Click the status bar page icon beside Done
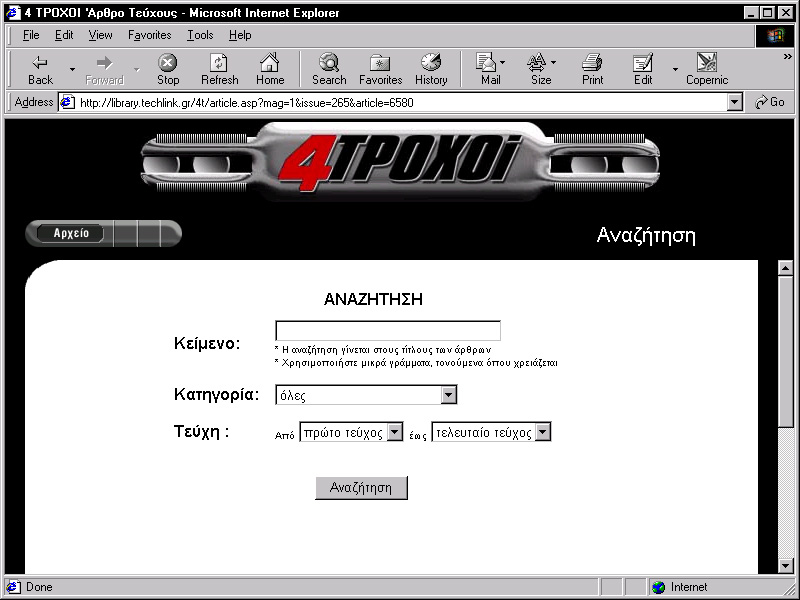The image size is (800, 600). pos(13,587)
